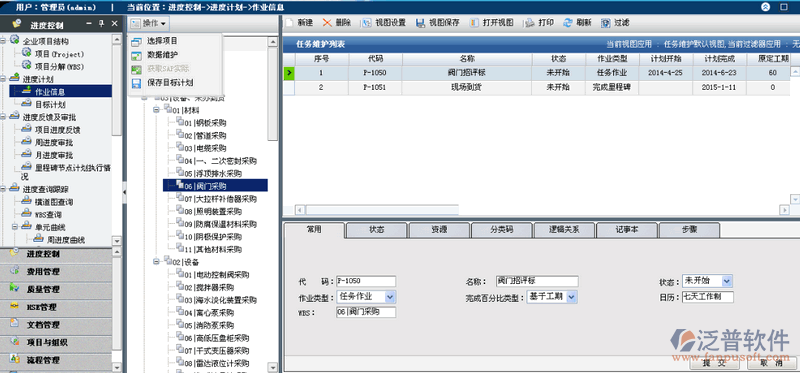Click the 刷新 refresh icon
Viewport: 800px width, 373px height.
tap(568, 23)
